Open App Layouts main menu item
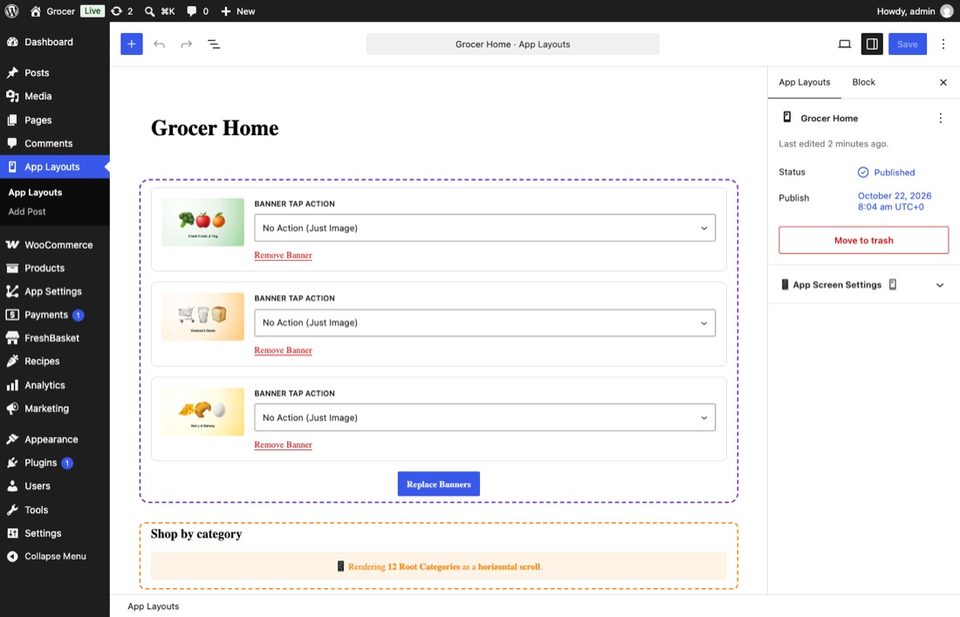Viewport: 960px width, 617px height. pyautogui.click(x=54, y=166)
